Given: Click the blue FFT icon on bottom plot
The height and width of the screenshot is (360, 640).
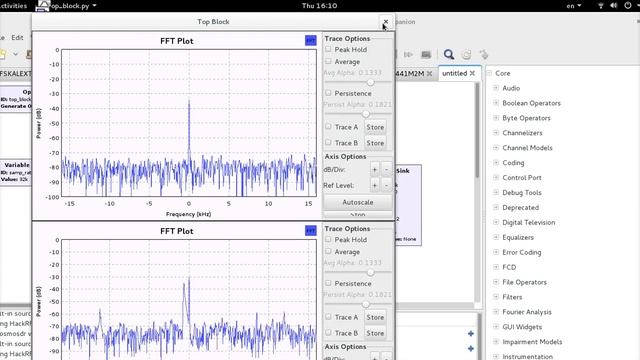Looking at the screenshot, I should click(311, 231).
